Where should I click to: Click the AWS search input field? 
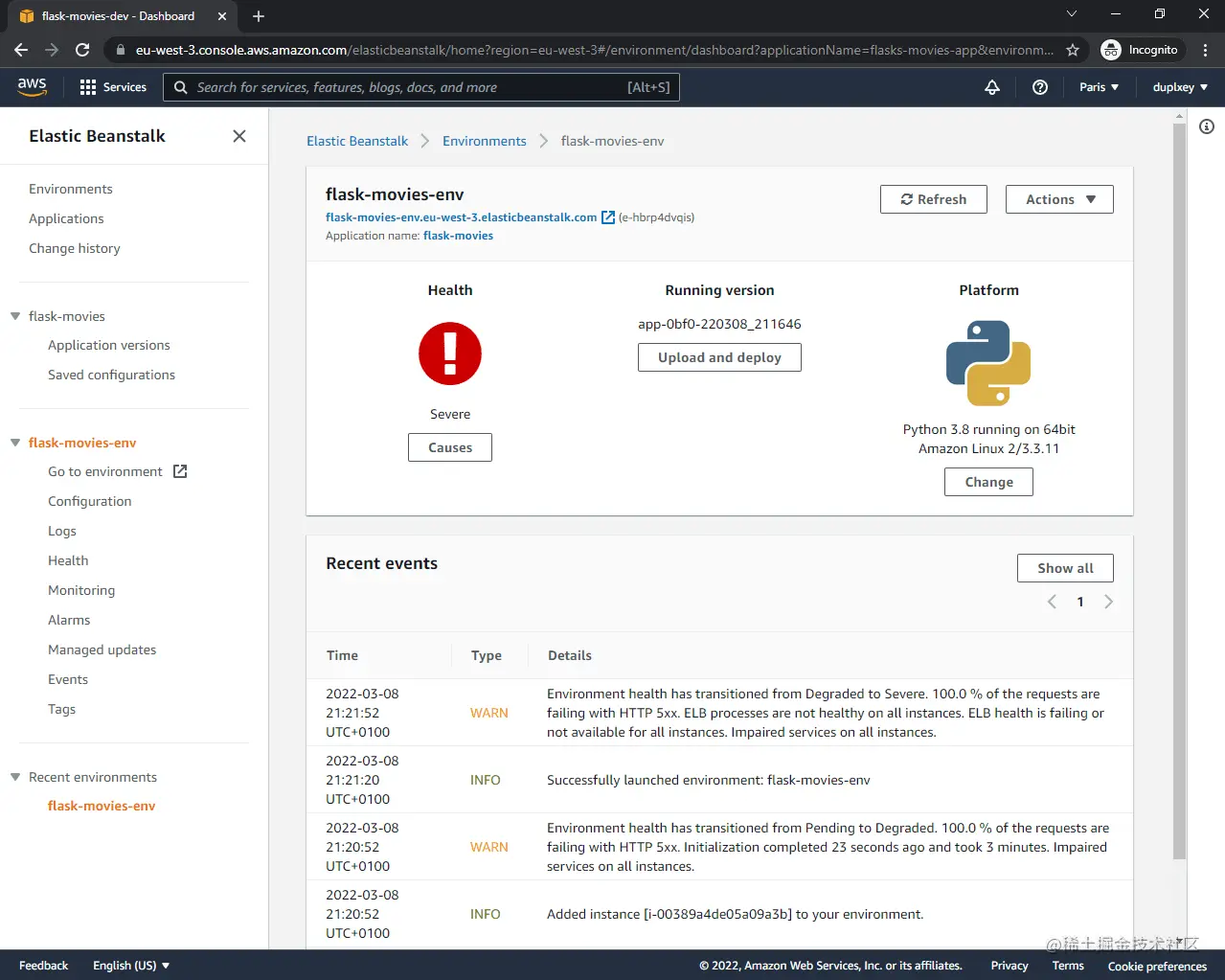coord(421,87)
